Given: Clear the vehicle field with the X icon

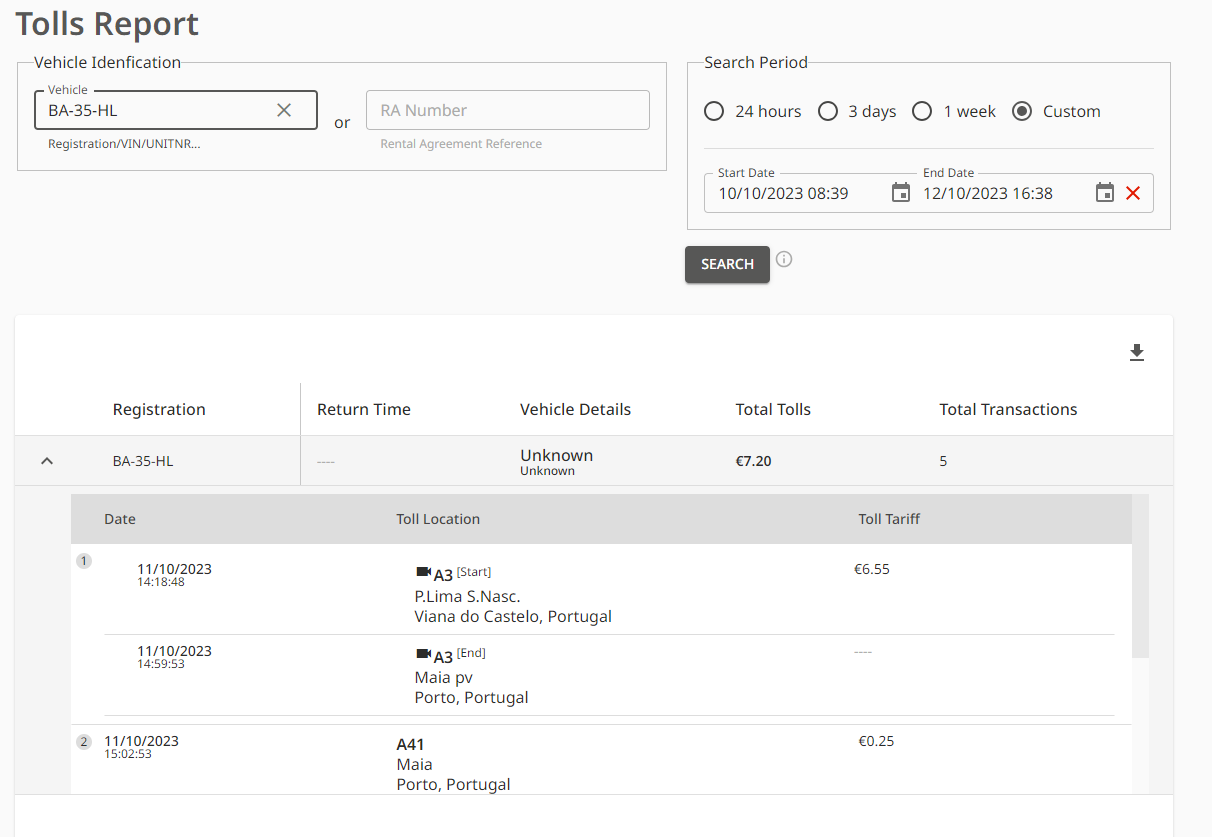Looking at the screenshot, I should (284, 110).
